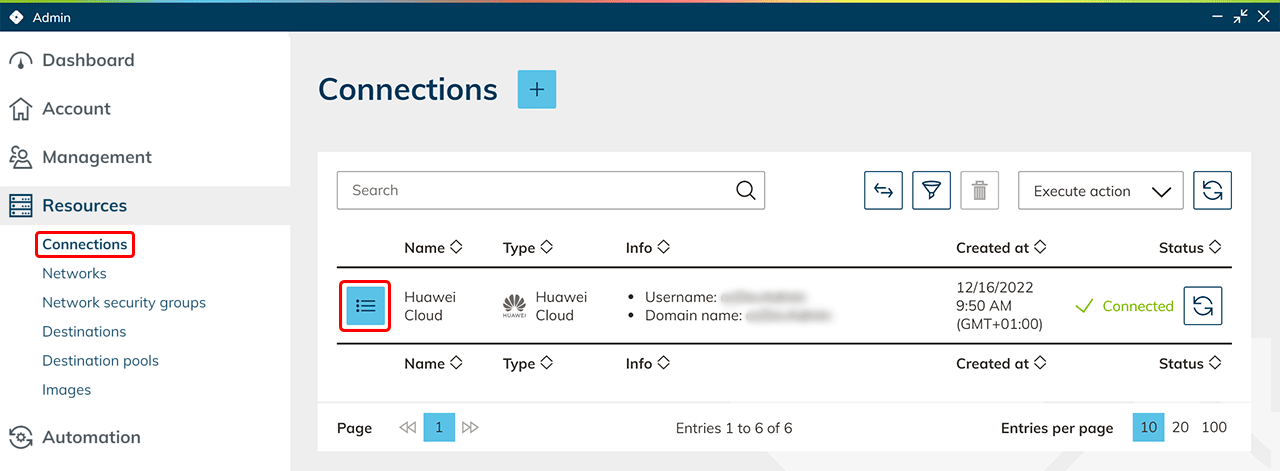Expand the Execute action dropdown

(1100, 191)
